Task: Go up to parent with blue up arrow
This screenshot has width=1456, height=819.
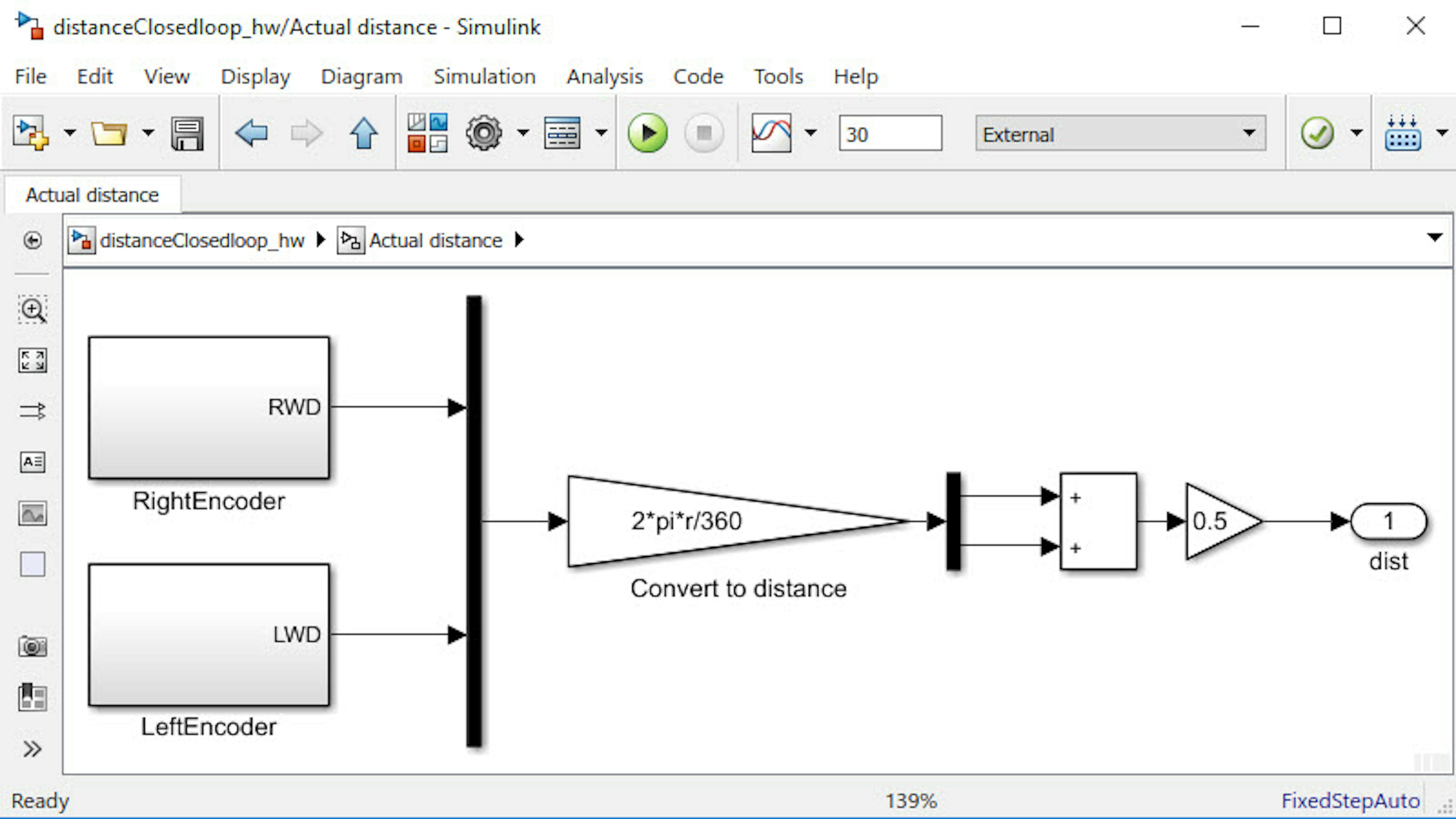Action: 364,133
